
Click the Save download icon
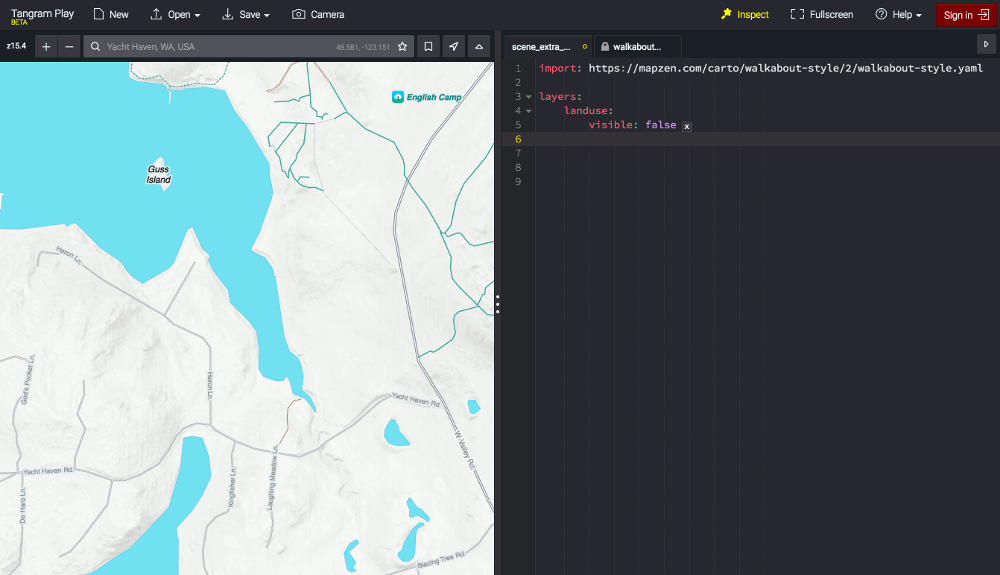(228, 14)
